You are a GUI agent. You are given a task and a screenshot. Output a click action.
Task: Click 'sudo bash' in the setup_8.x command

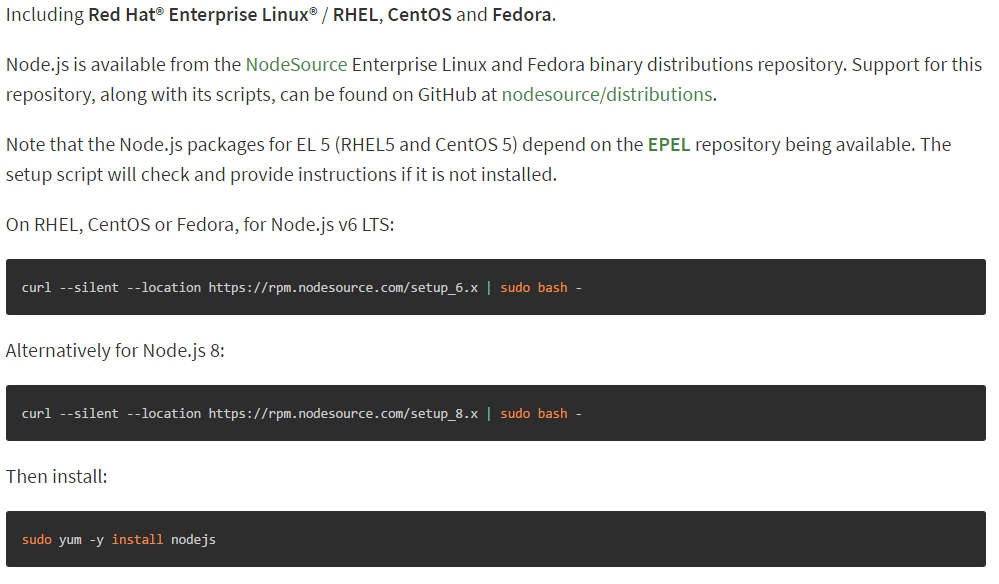(534, 414)
